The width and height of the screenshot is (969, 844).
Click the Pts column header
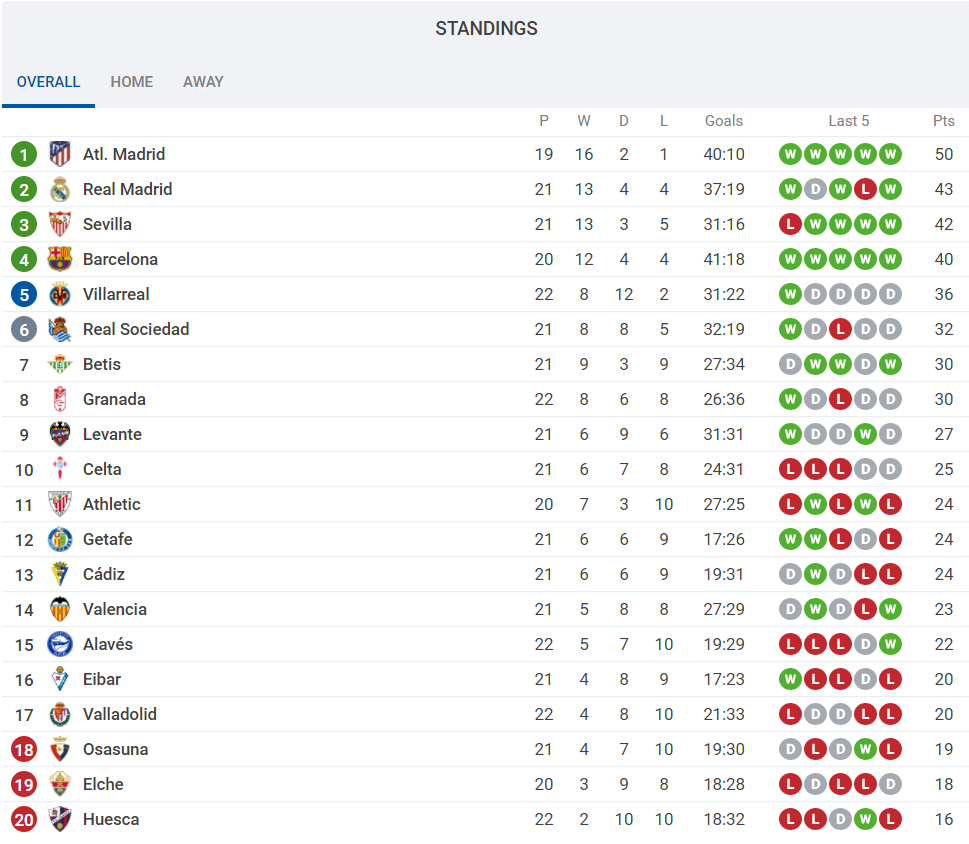coord(944,121)
